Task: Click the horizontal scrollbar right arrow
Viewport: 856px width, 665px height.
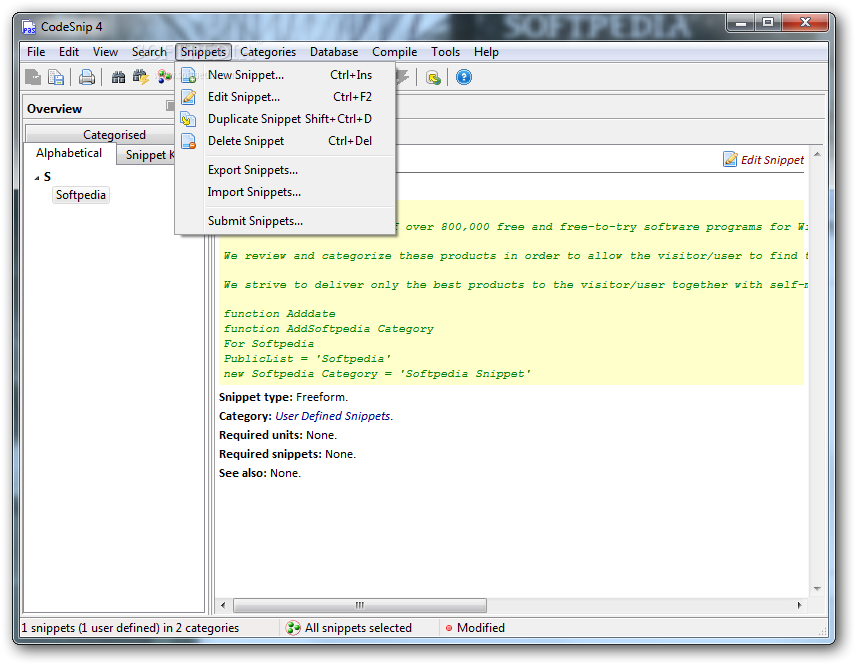Action: click(799, 605)
